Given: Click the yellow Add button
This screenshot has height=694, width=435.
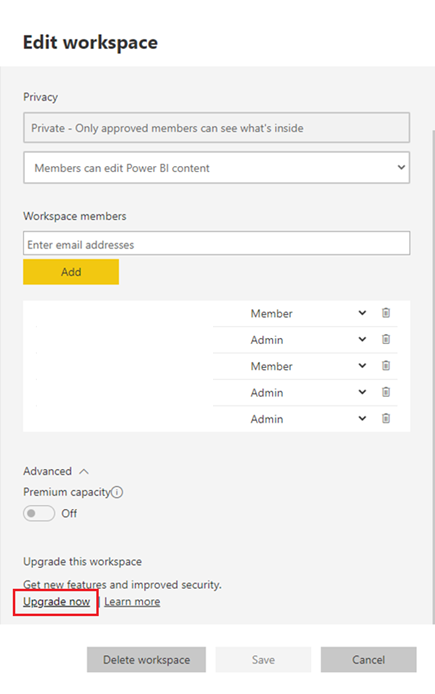Looking at the screenshot, I should tap(71, 272).
